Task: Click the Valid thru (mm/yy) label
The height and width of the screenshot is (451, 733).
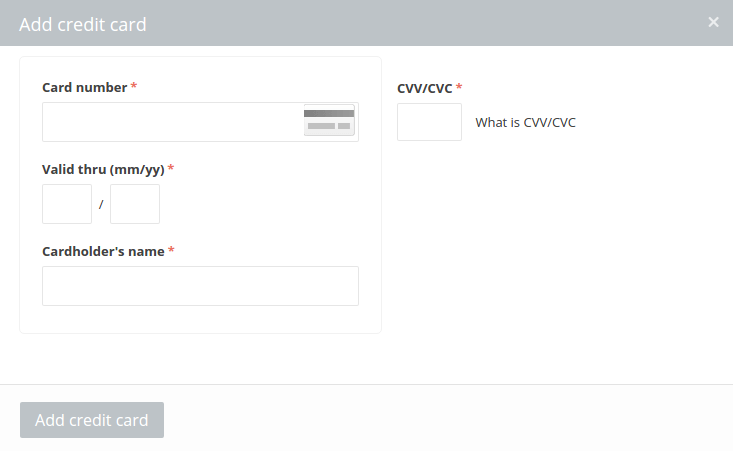Action: [103, 169]
